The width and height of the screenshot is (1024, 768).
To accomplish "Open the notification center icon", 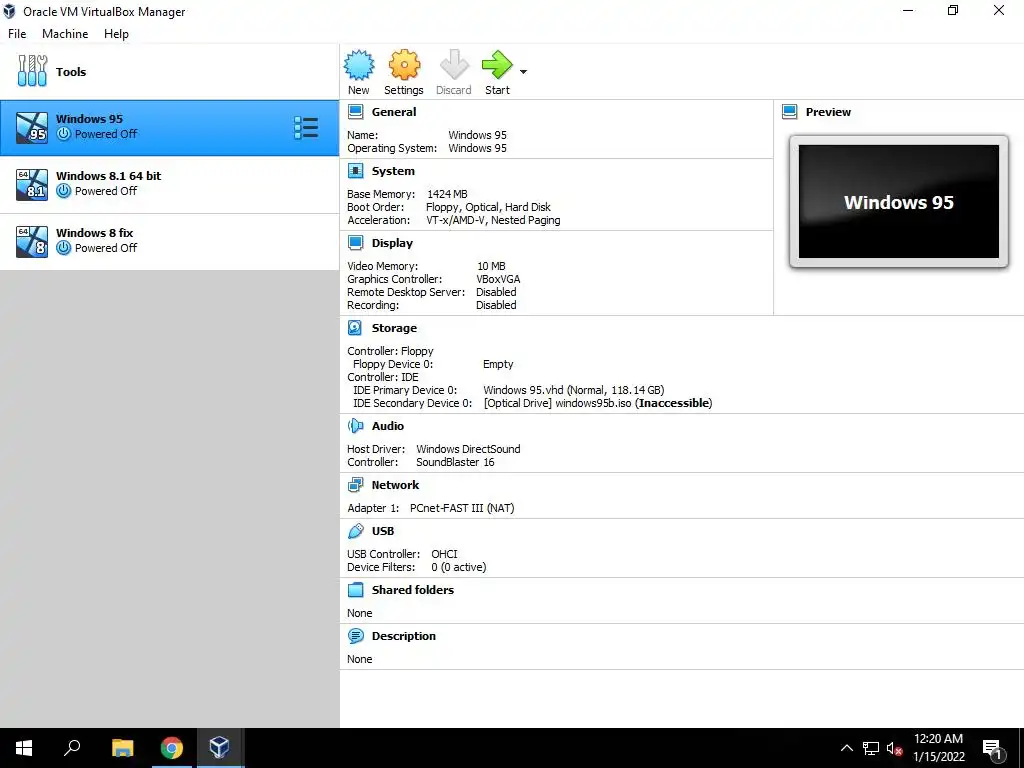I will [992, 748].
